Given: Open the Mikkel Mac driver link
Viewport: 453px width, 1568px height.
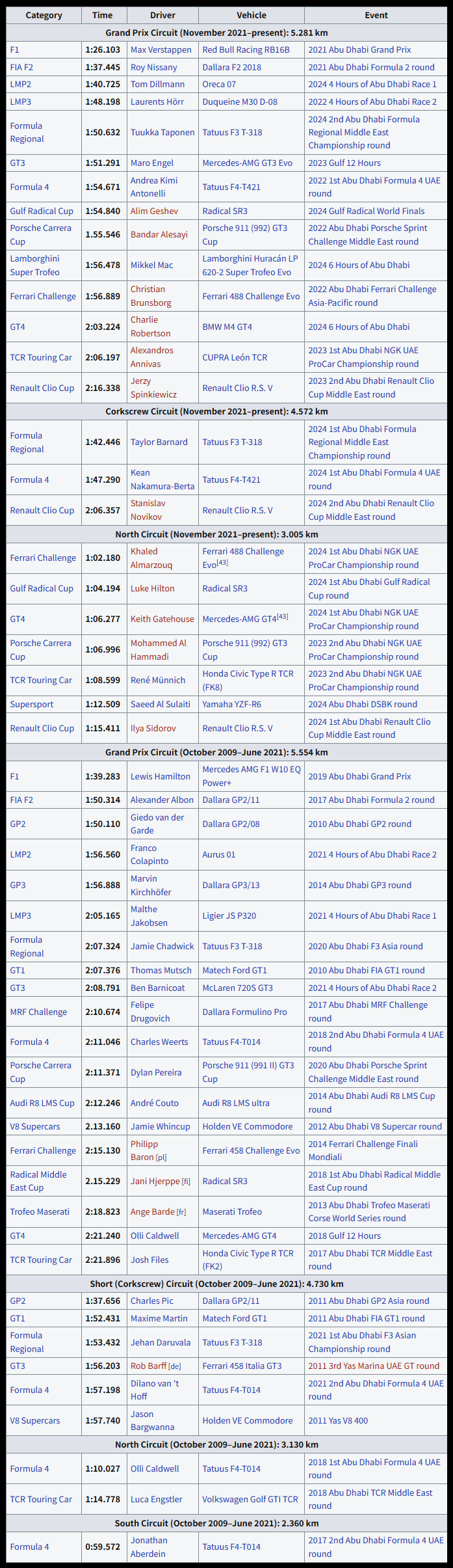Looking at the screenshot, I should pyautogui.click(x=152, y=265).
